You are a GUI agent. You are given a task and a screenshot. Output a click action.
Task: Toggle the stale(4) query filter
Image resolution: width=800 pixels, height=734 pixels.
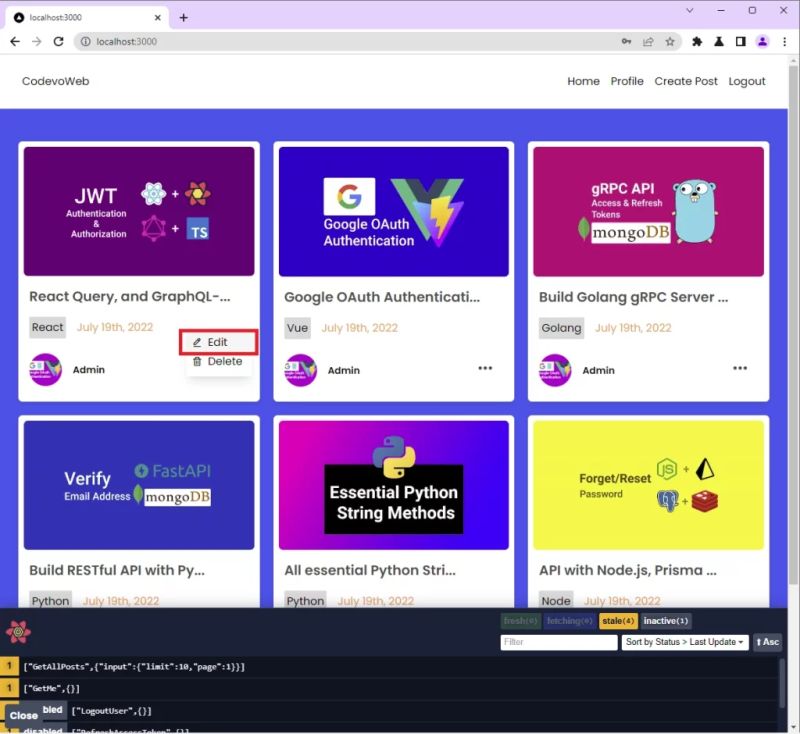619,620
